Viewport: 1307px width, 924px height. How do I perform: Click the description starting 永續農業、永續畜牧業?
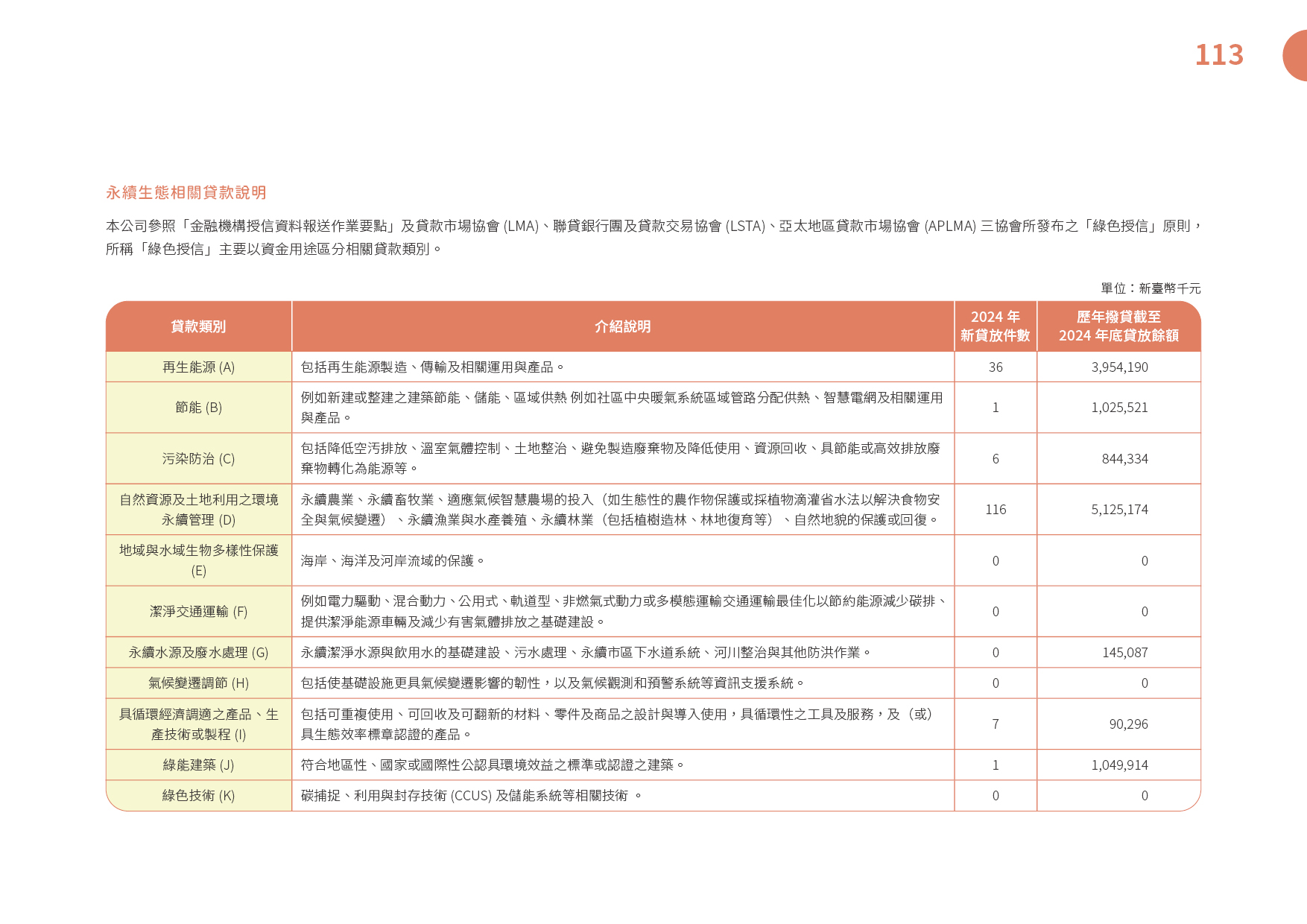point(621,510)
